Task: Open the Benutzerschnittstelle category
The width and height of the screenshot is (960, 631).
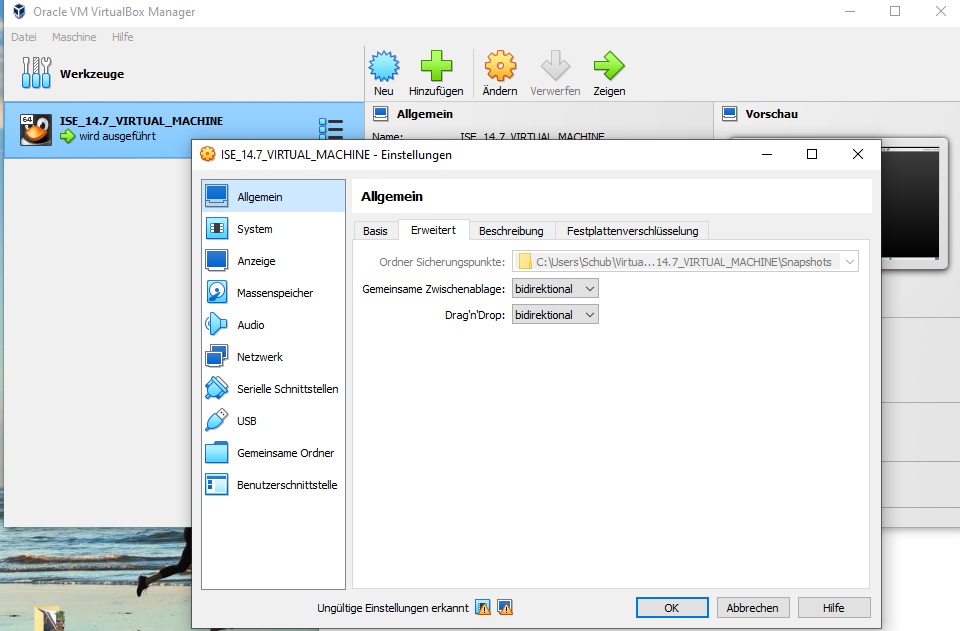Action: coord(274,485)
